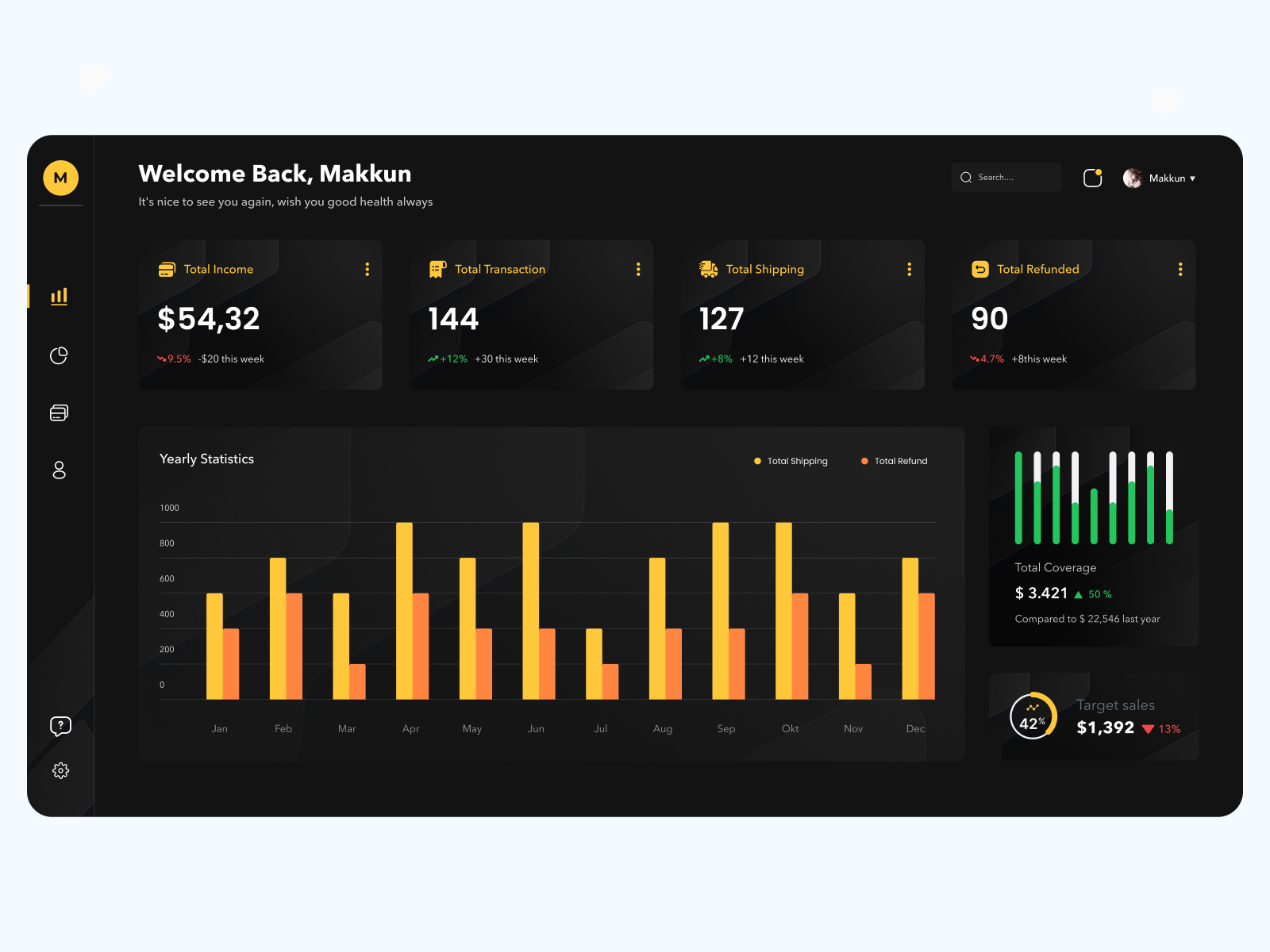Click the +12 this week text
Image resolution: width=1270 pixels, height=952 pixels.
(772, 359)
